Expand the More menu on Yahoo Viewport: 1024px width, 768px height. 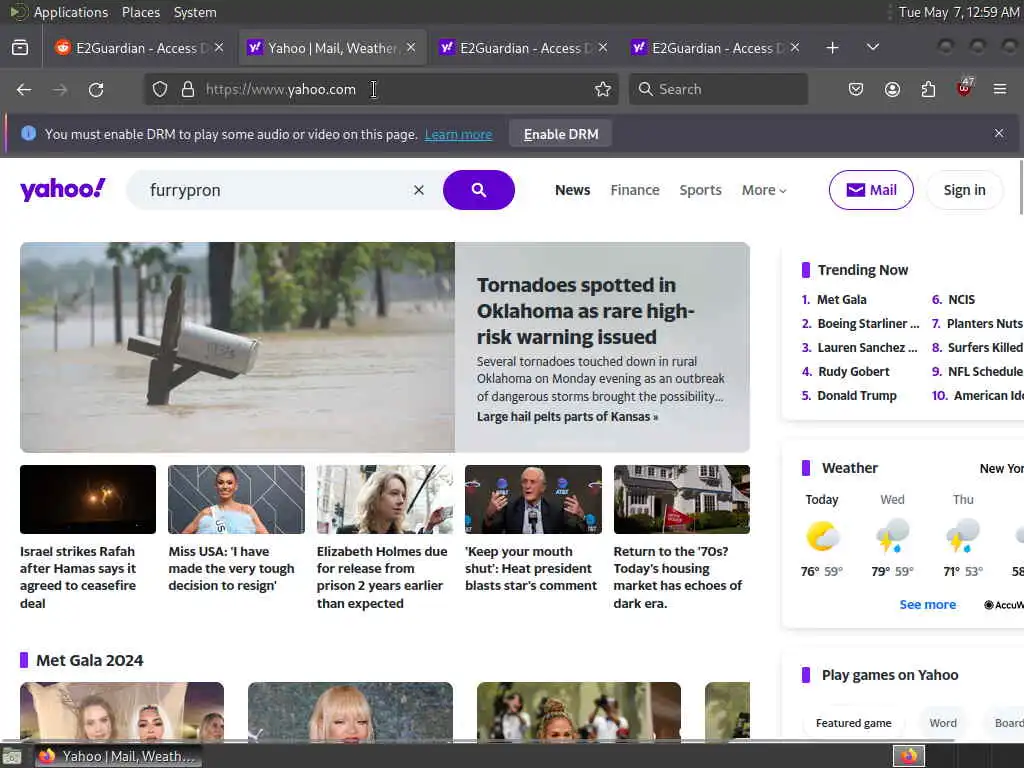pos(764,190)
